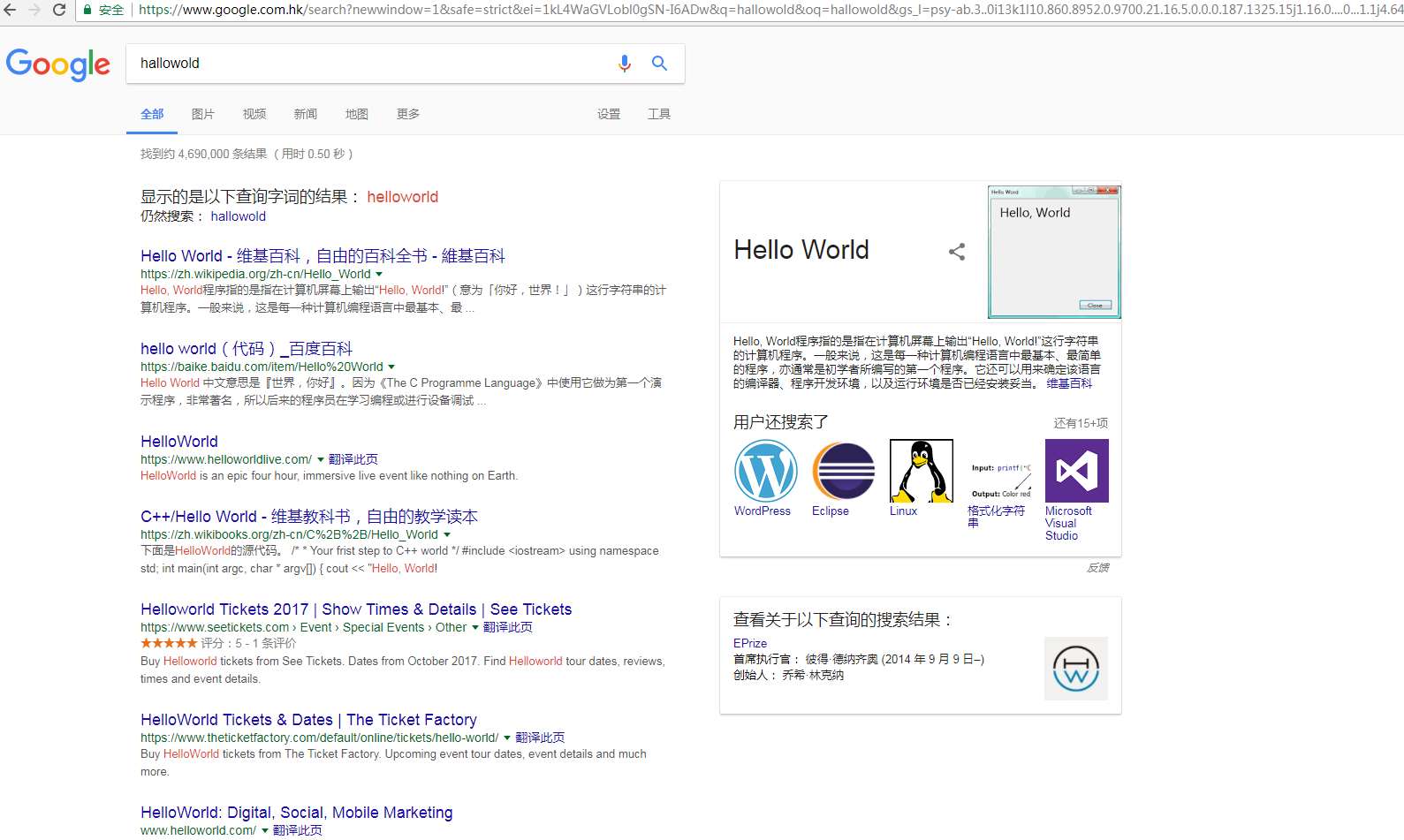This screenshot has width=1404, height=840.
Task: Start voice search with microphone icon
Action: tap(625, 64)
